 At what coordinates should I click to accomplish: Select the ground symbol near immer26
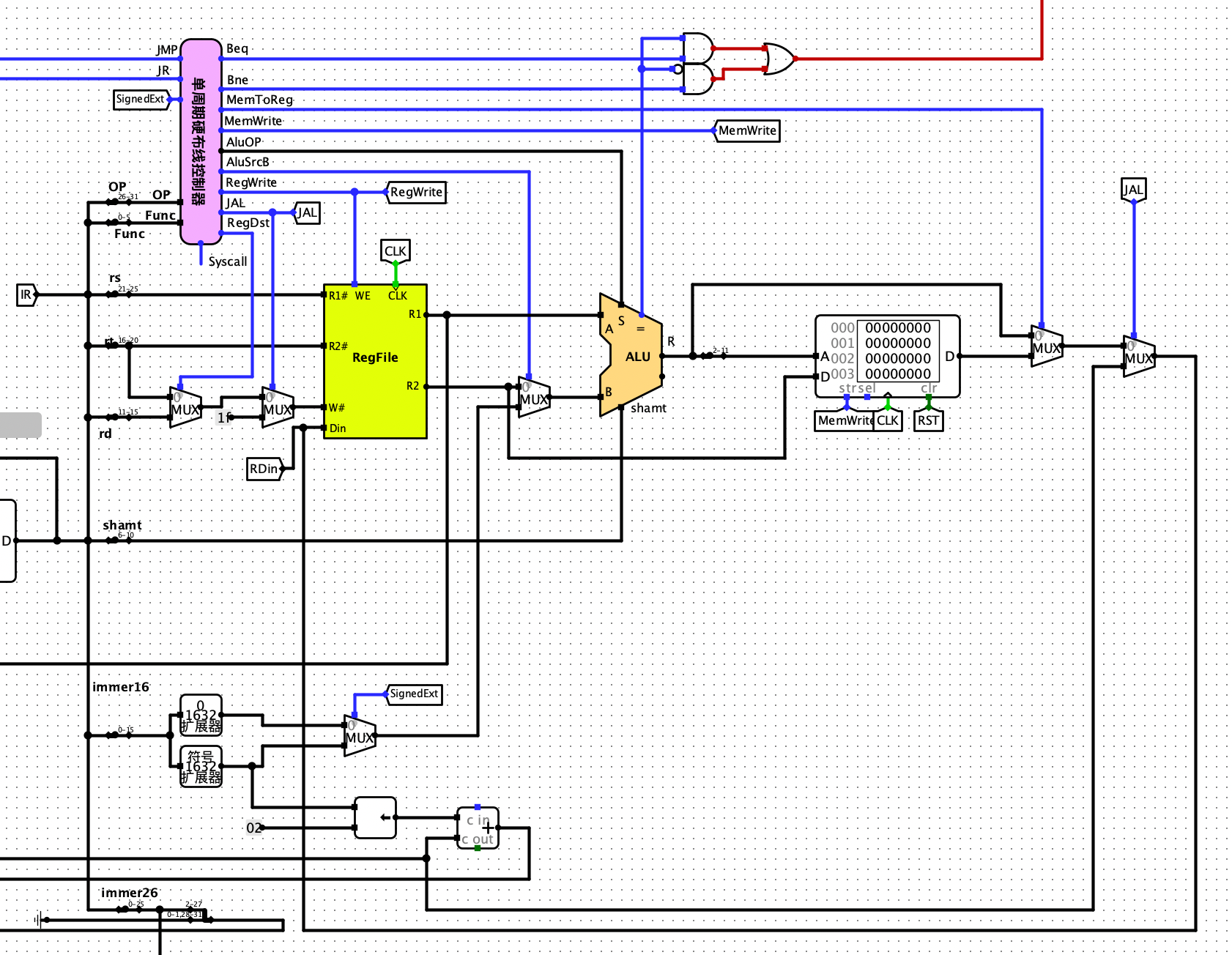coord(41,920)
